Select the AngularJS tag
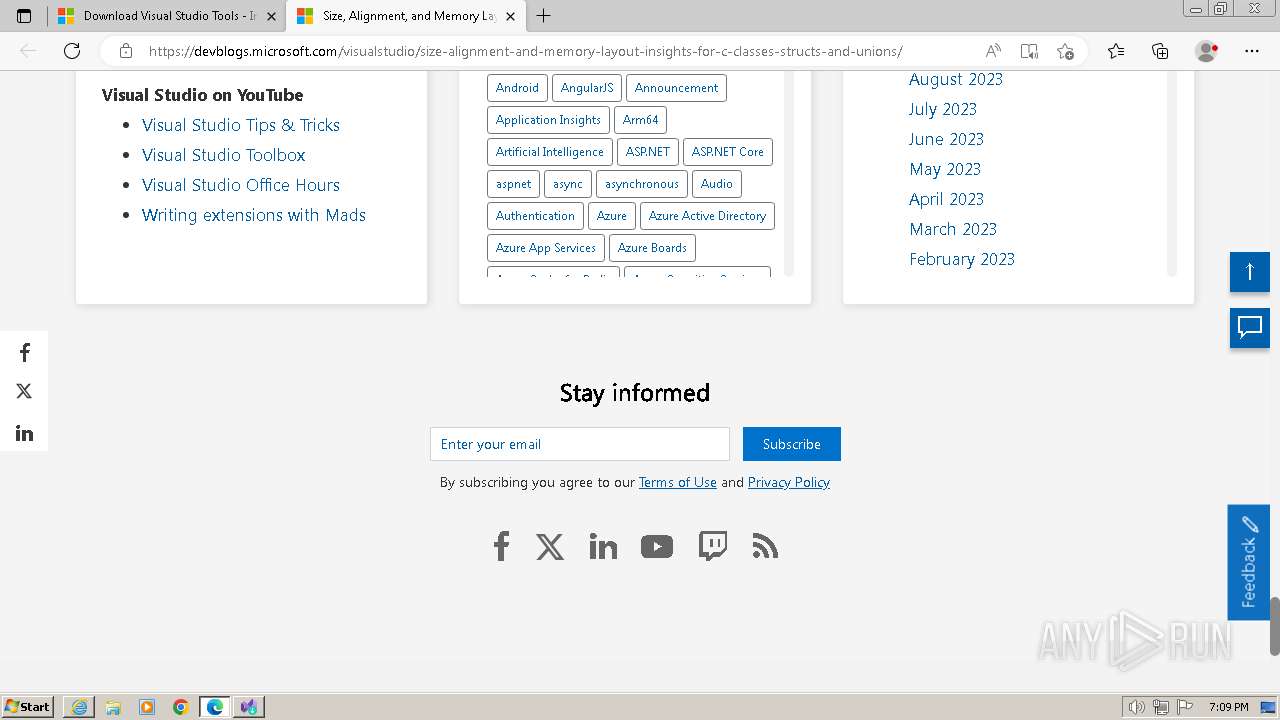Viewport: 1280px width, 720px height. (x=587, y=88)
